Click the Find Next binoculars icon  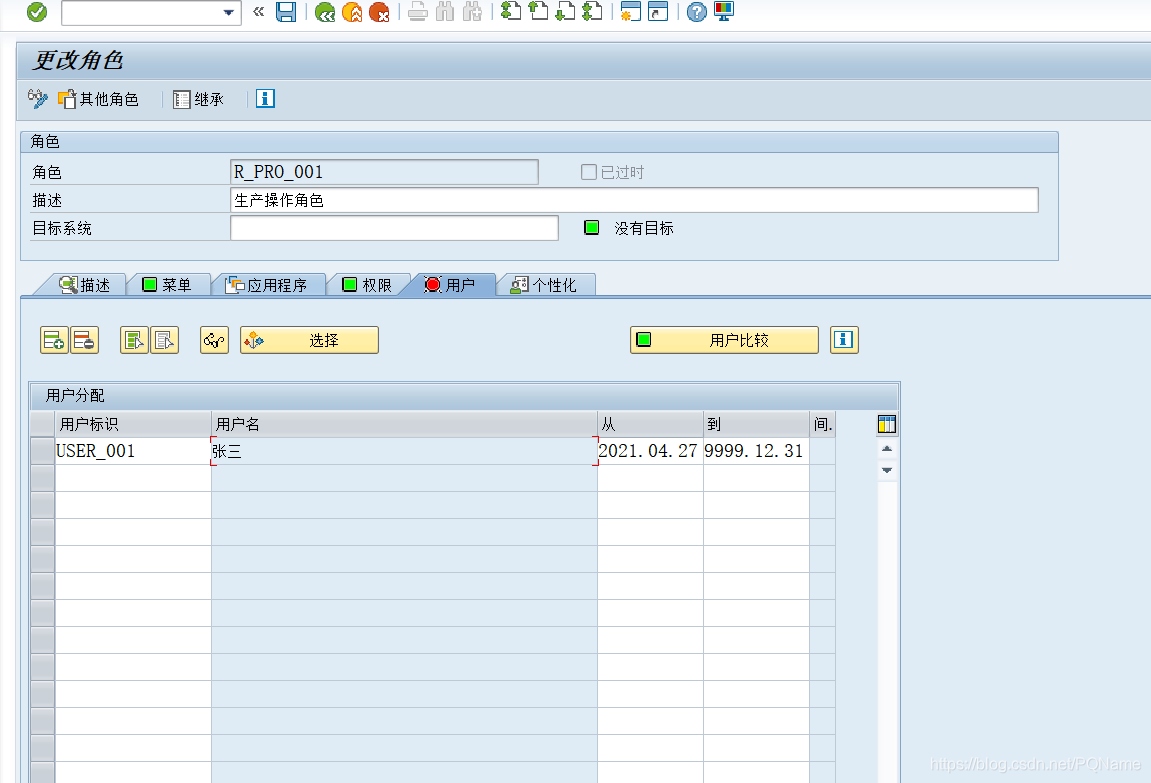[472, 12]
